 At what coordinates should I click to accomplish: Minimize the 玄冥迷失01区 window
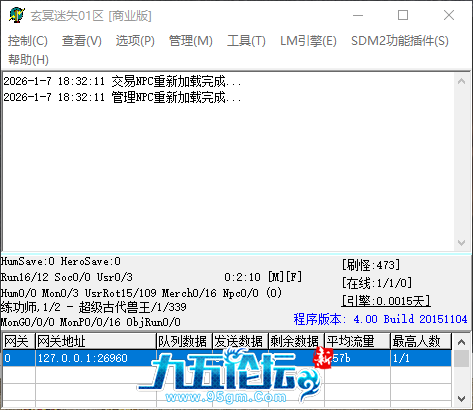[x=358, y=15]
